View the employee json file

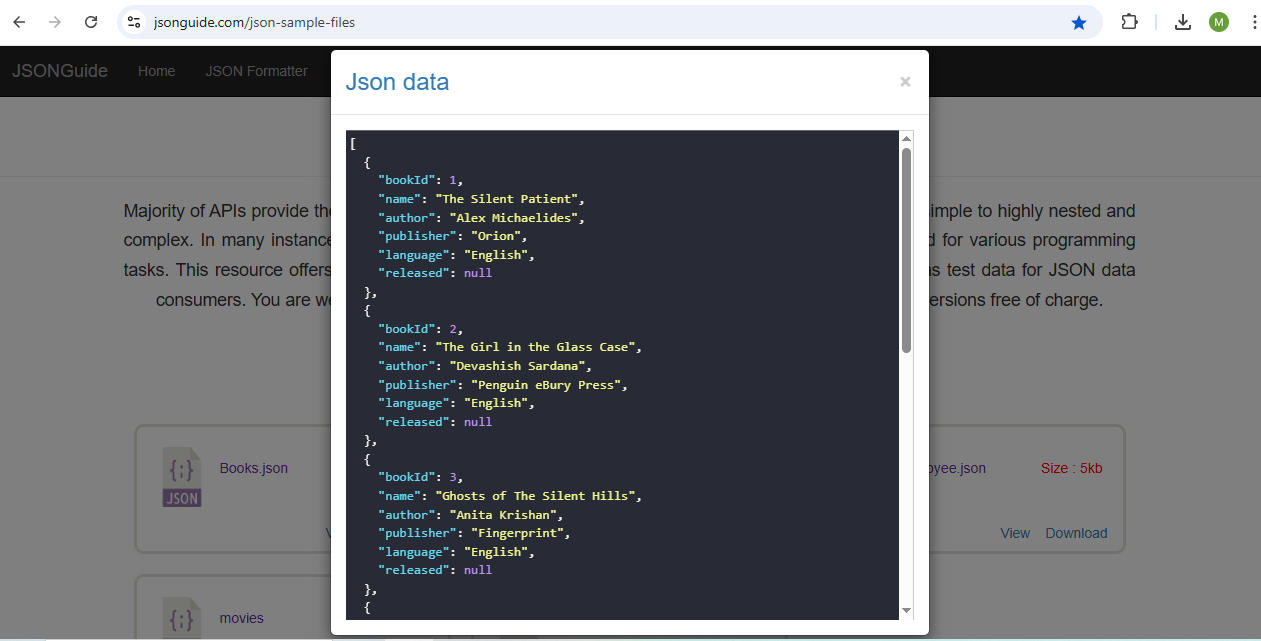click(x=1015, y=533)
